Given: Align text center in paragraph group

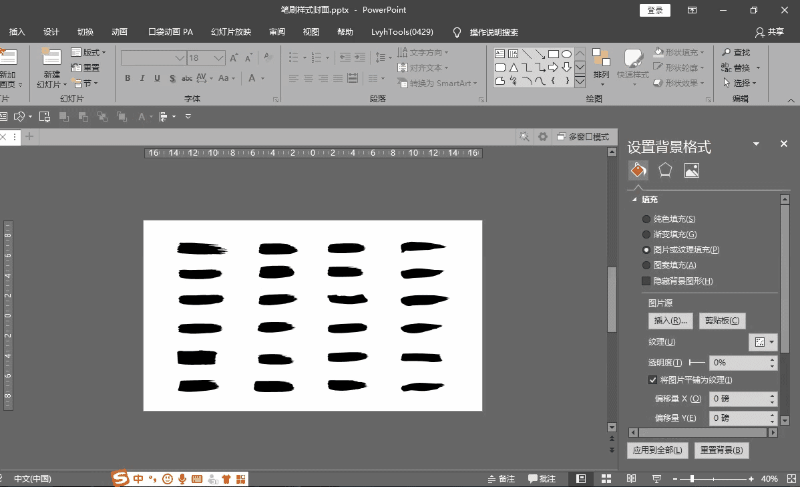Looking at the screenshot, I should 308,78.
